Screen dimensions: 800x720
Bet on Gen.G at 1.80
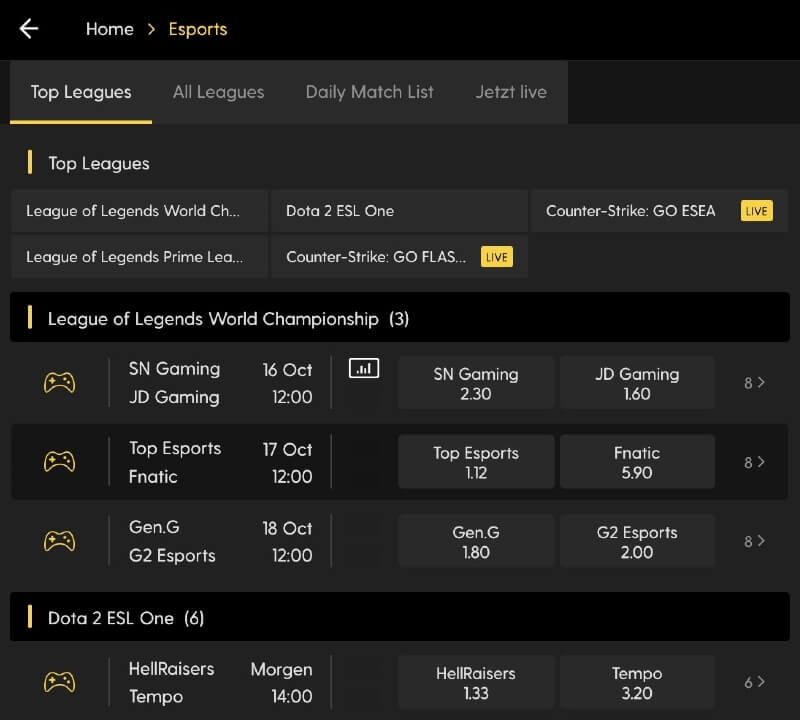[476, 541]
